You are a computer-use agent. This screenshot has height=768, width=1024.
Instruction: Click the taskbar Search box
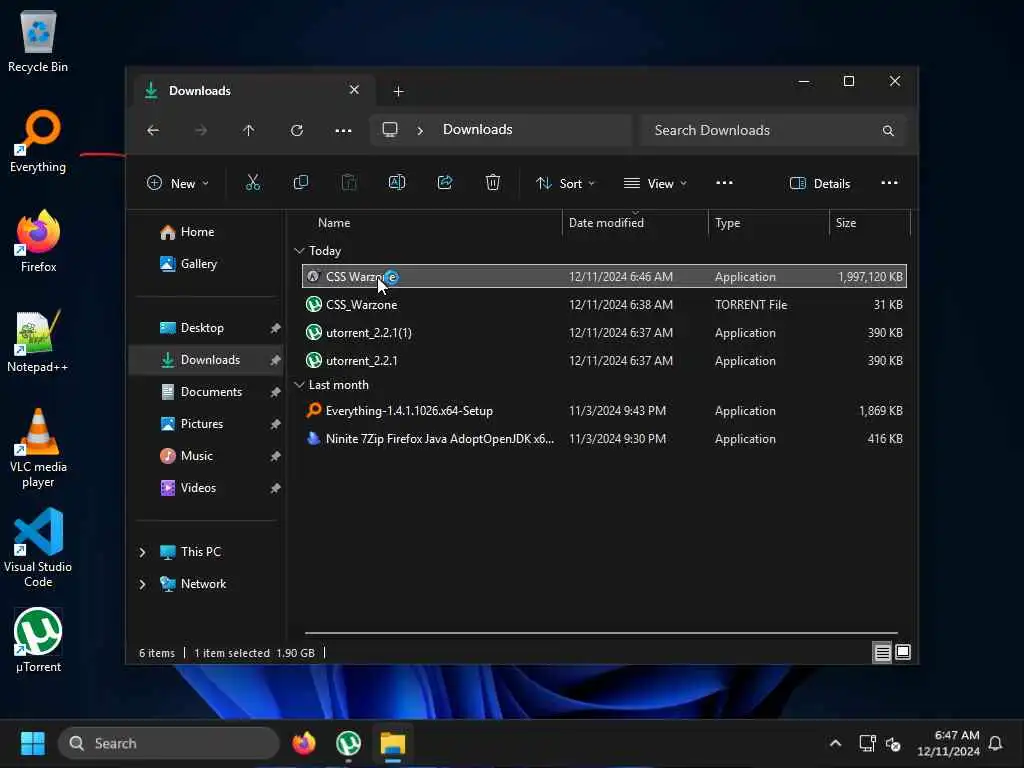[x=168, y=743]
